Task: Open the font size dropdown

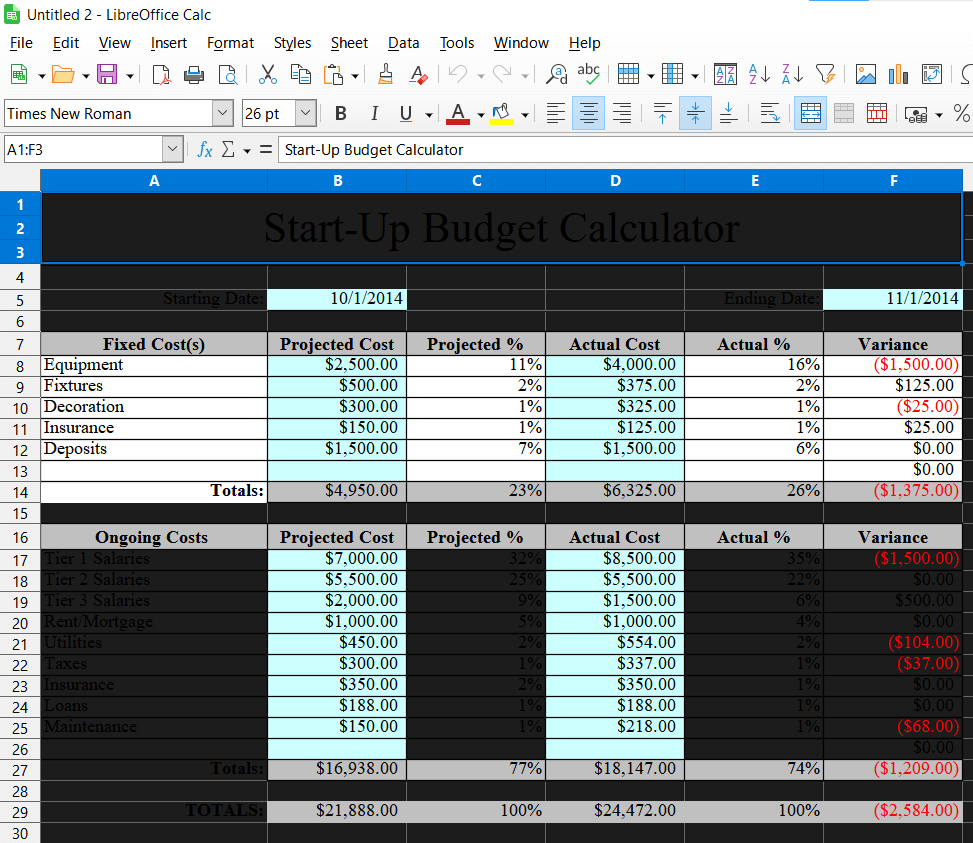Action: pyautogui.click(x=303, y=113)
